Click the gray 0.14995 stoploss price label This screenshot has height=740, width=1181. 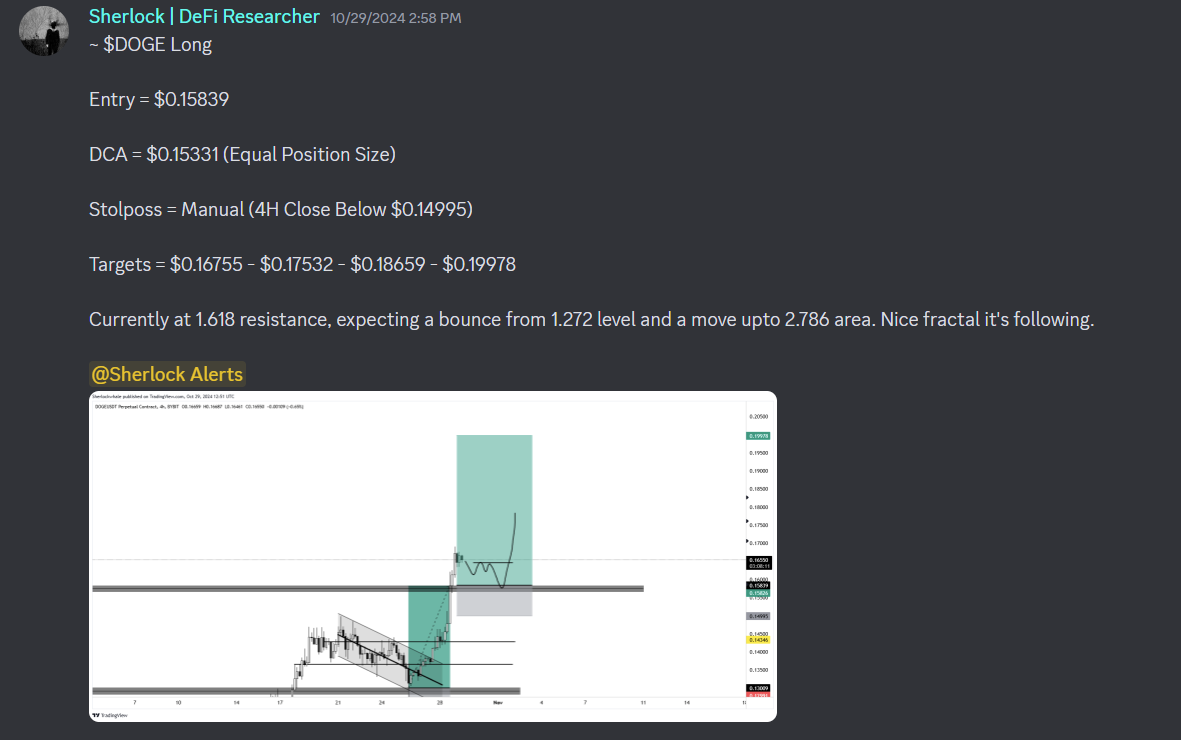pyautogui.click(x=759, y=615)
